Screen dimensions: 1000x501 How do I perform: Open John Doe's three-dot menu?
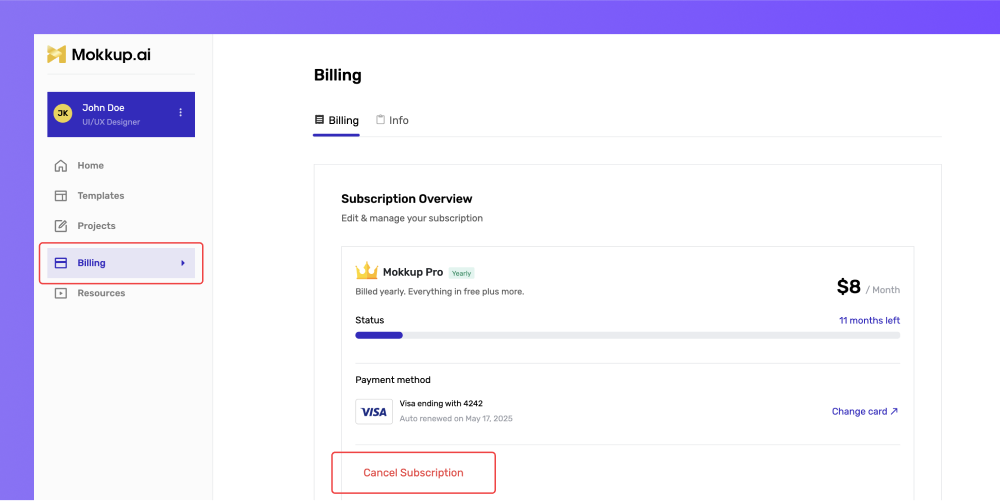(x=180, y=112)
